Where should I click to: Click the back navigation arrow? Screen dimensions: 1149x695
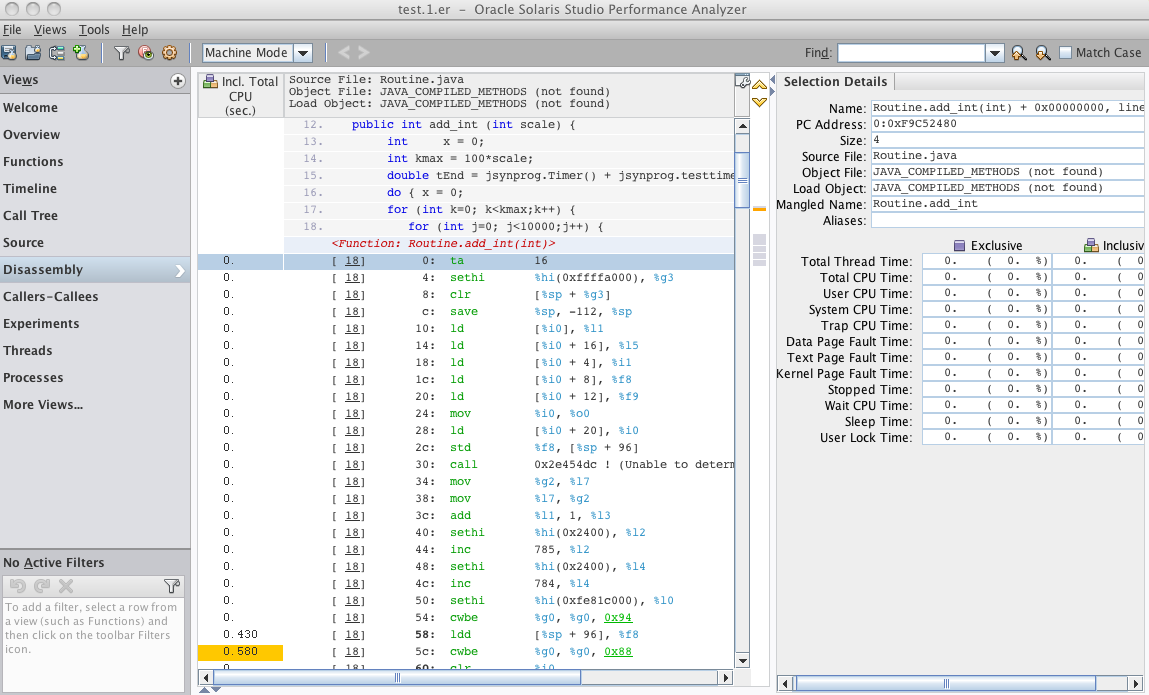point(344,52)
